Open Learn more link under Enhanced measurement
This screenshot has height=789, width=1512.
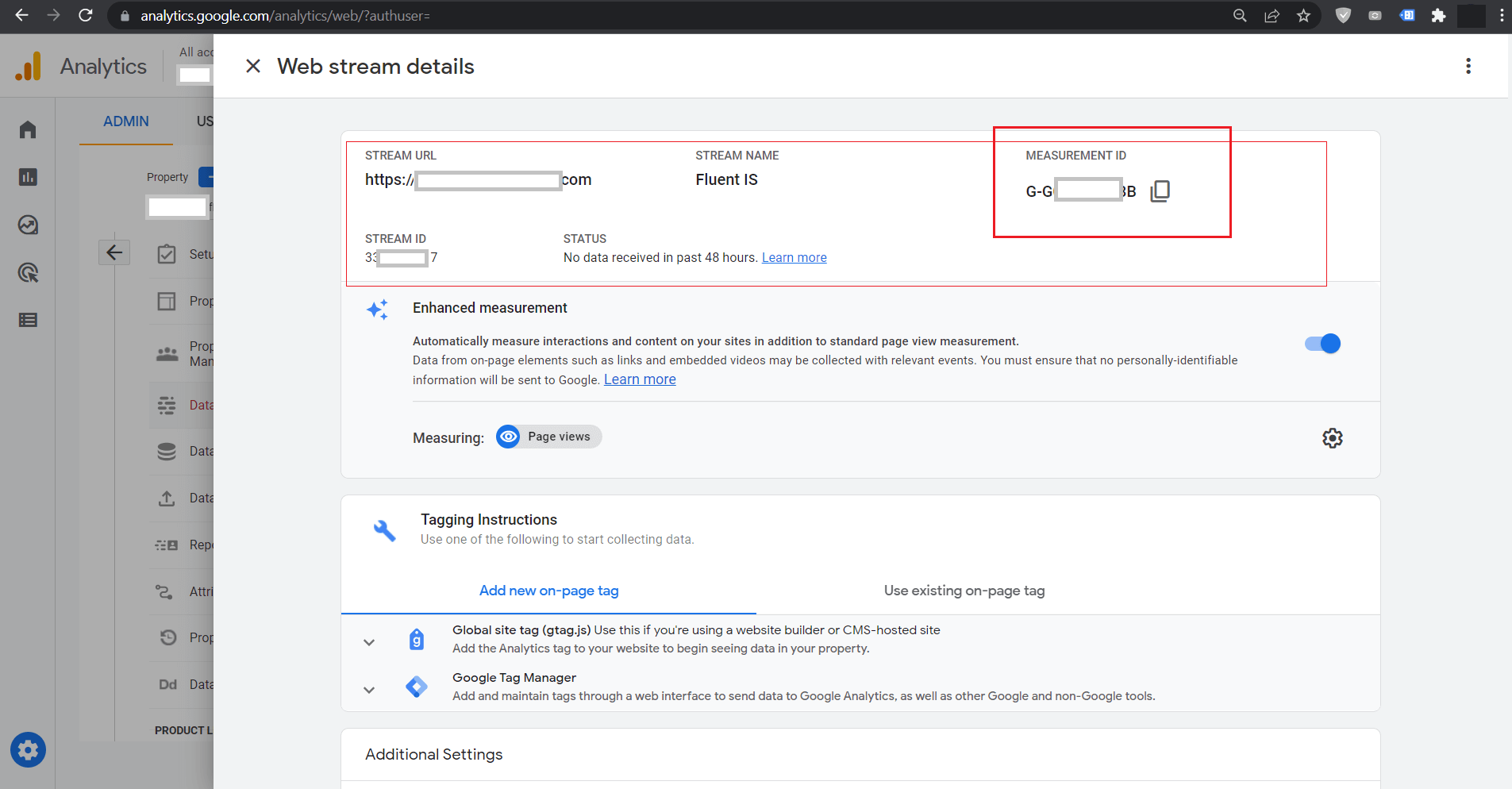(x=640, y=379)
